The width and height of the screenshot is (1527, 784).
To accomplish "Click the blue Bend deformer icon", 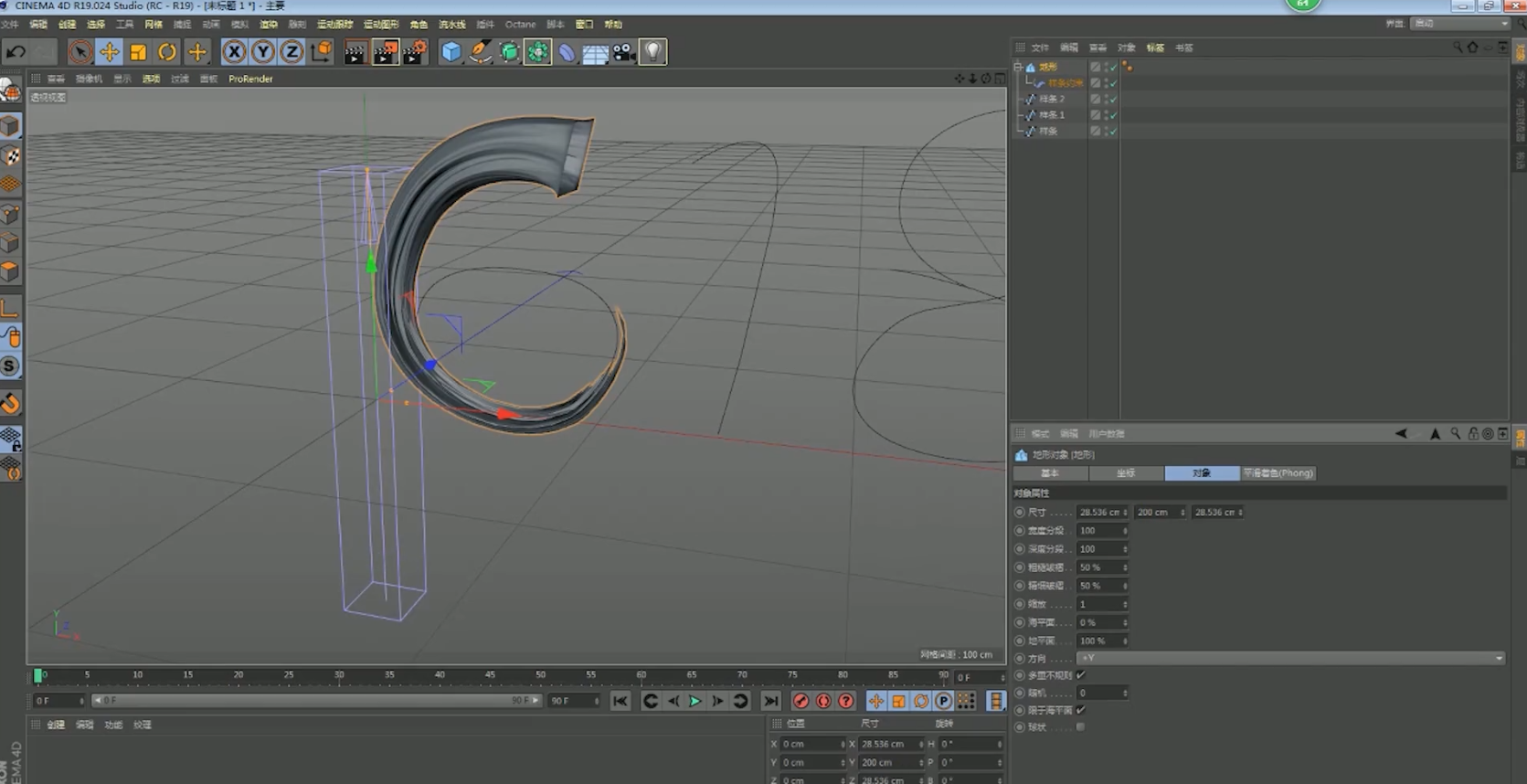I will [567, 52].
